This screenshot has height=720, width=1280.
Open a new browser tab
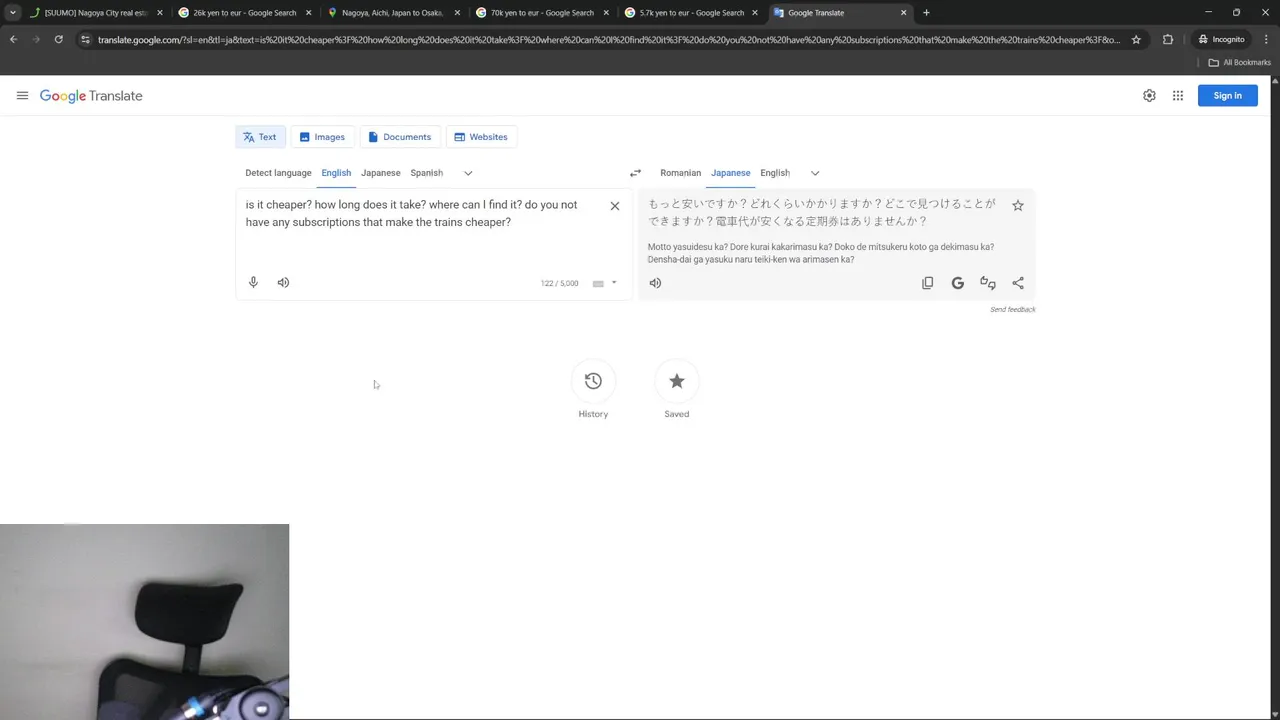coord(926,13)
